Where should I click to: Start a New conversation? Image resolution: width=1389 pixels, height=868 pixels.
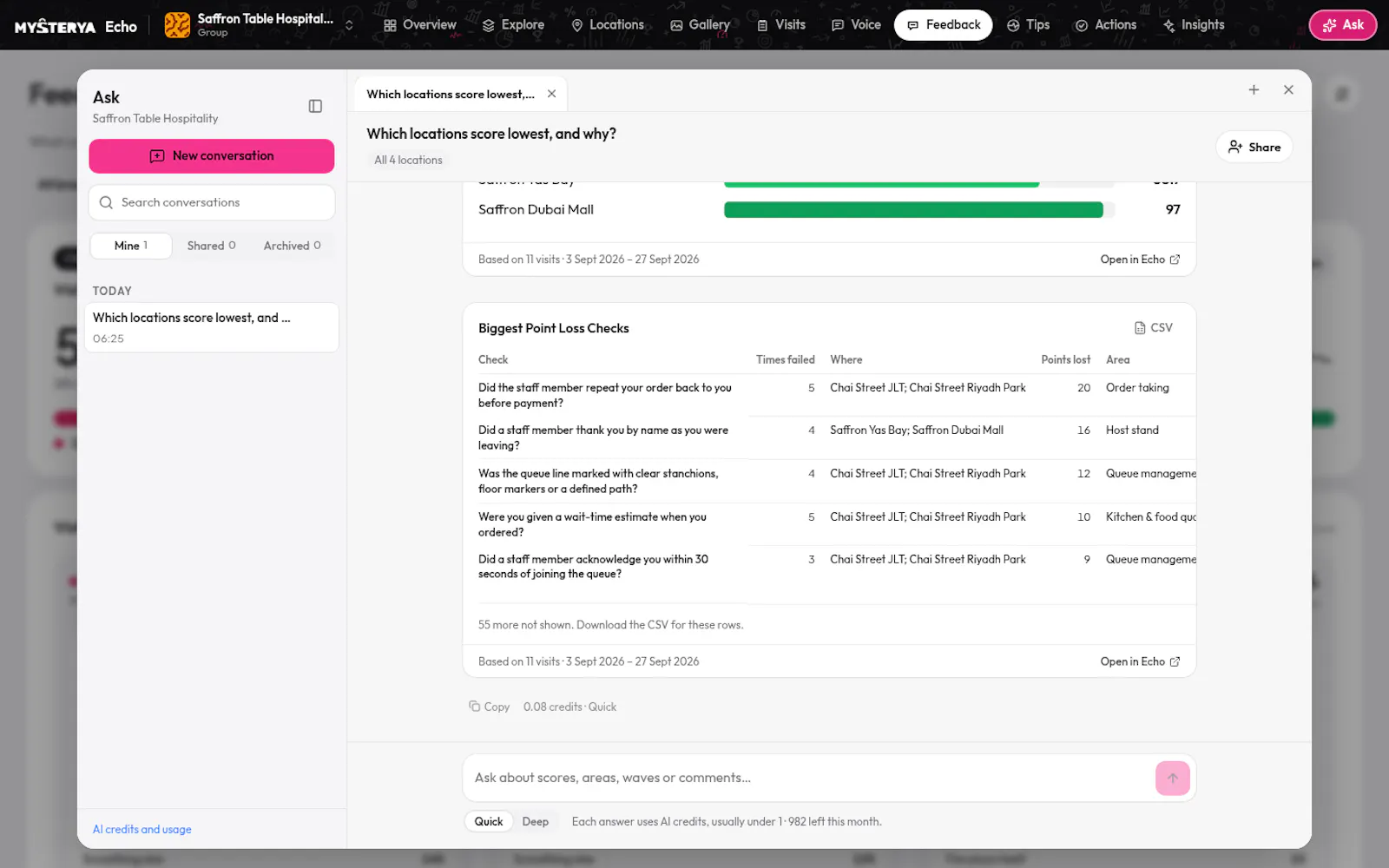tap(211, 156)
